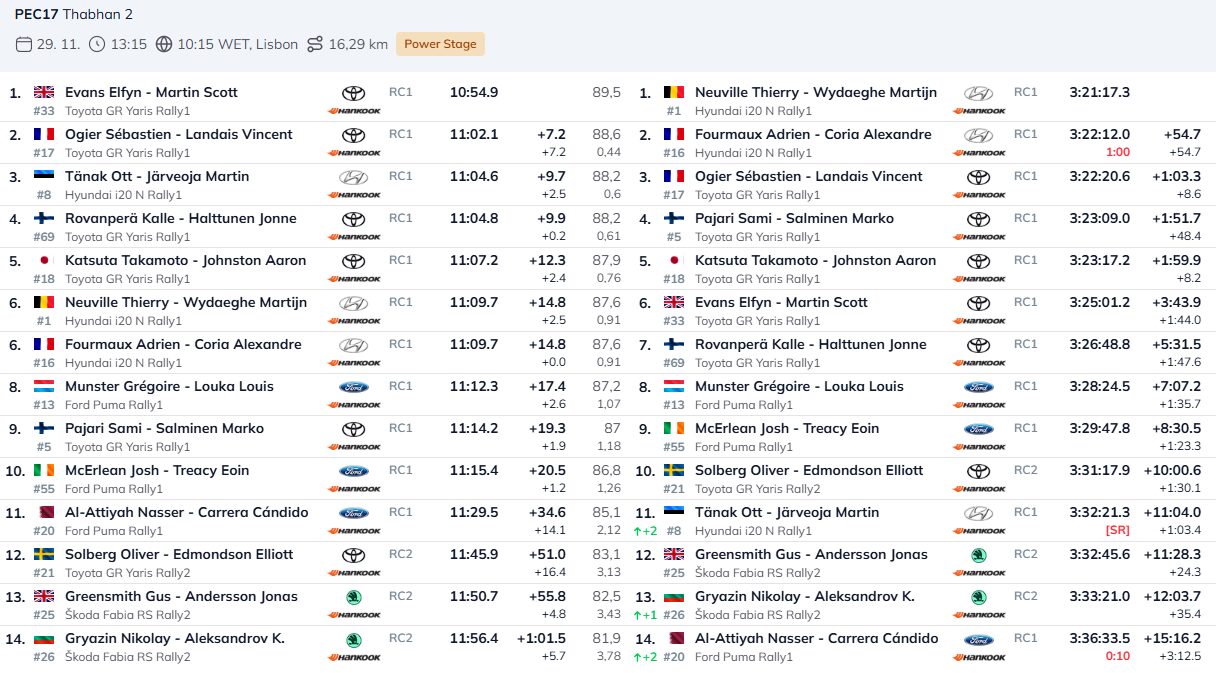Click the route icon beside 16,29 km
The width and height of the screenshot is (1216, 673).
tap(315, 44)
